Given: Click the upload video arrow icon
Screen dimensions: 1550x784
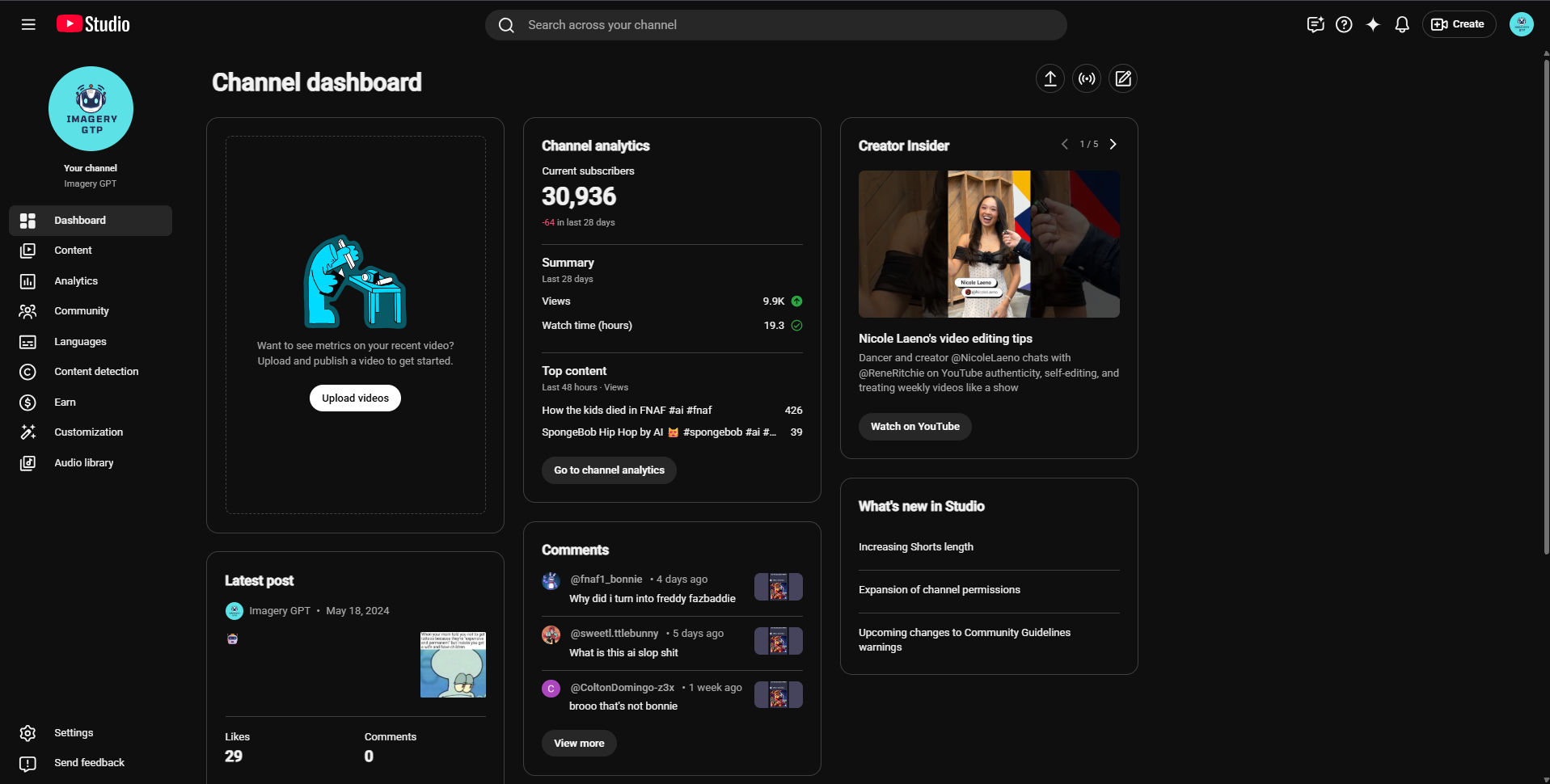Looking at the screenshot, I should (x=1050, y=78).
